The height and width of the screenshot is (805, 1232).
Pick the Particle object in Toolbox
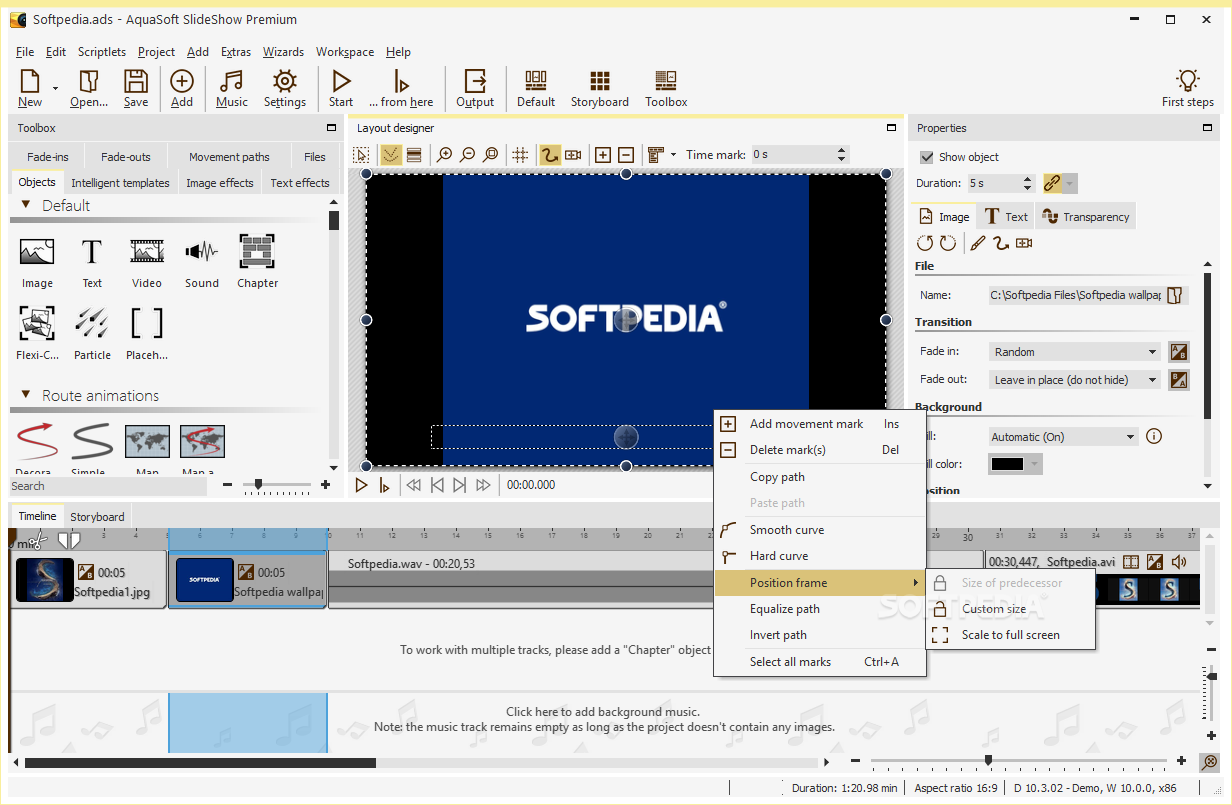click(92, 334)
